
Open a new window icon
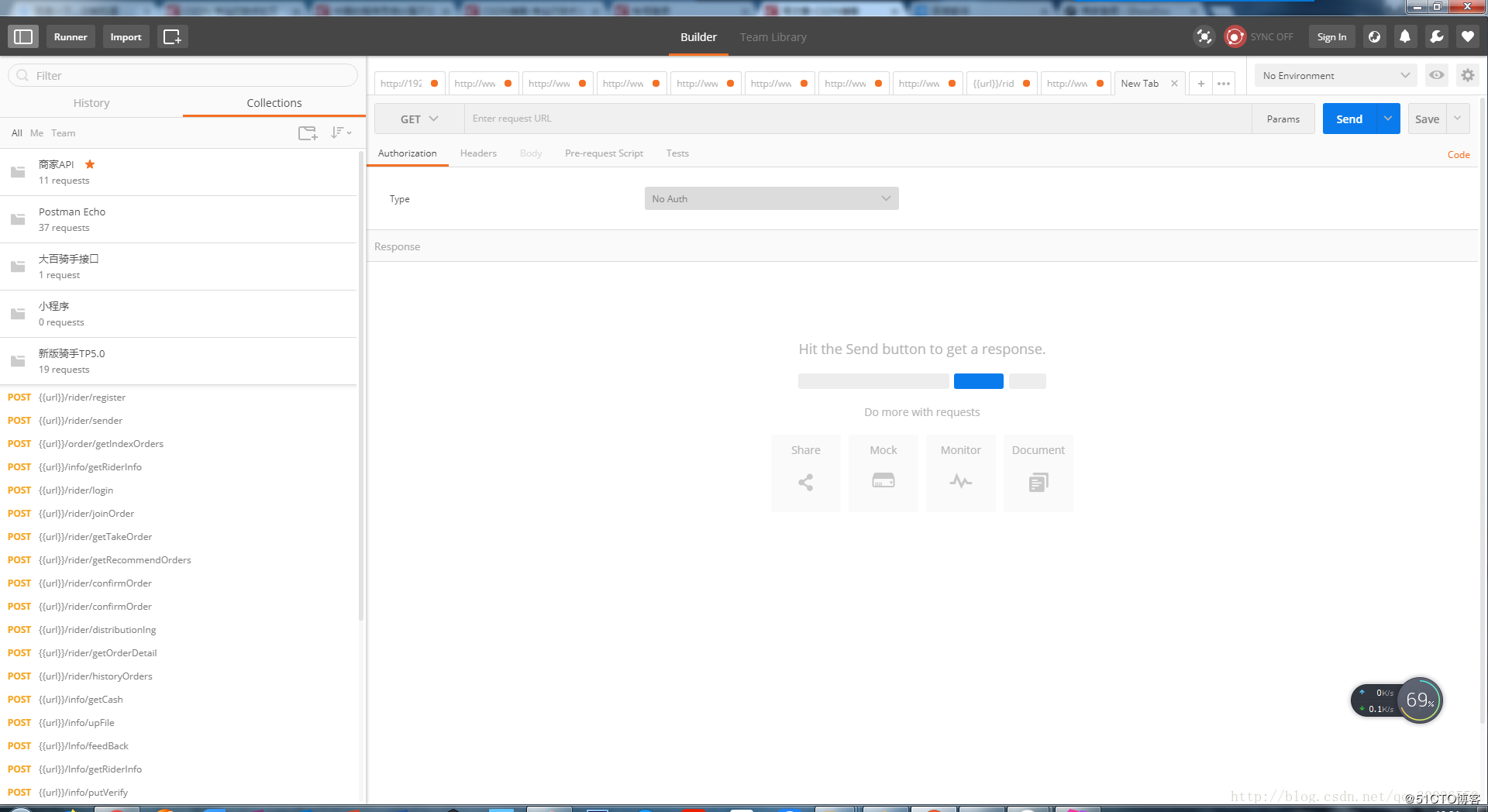[172, 36]
